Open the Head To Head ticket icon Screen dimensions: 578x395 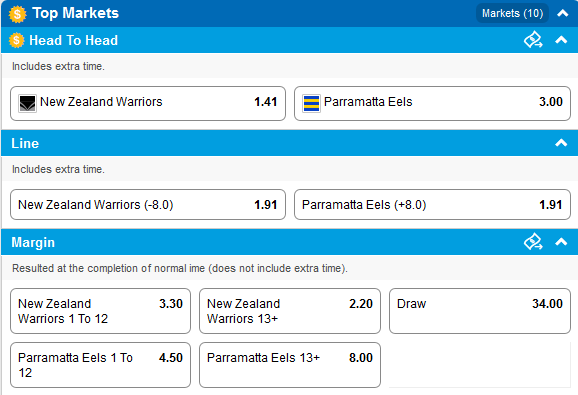[533, 40]
